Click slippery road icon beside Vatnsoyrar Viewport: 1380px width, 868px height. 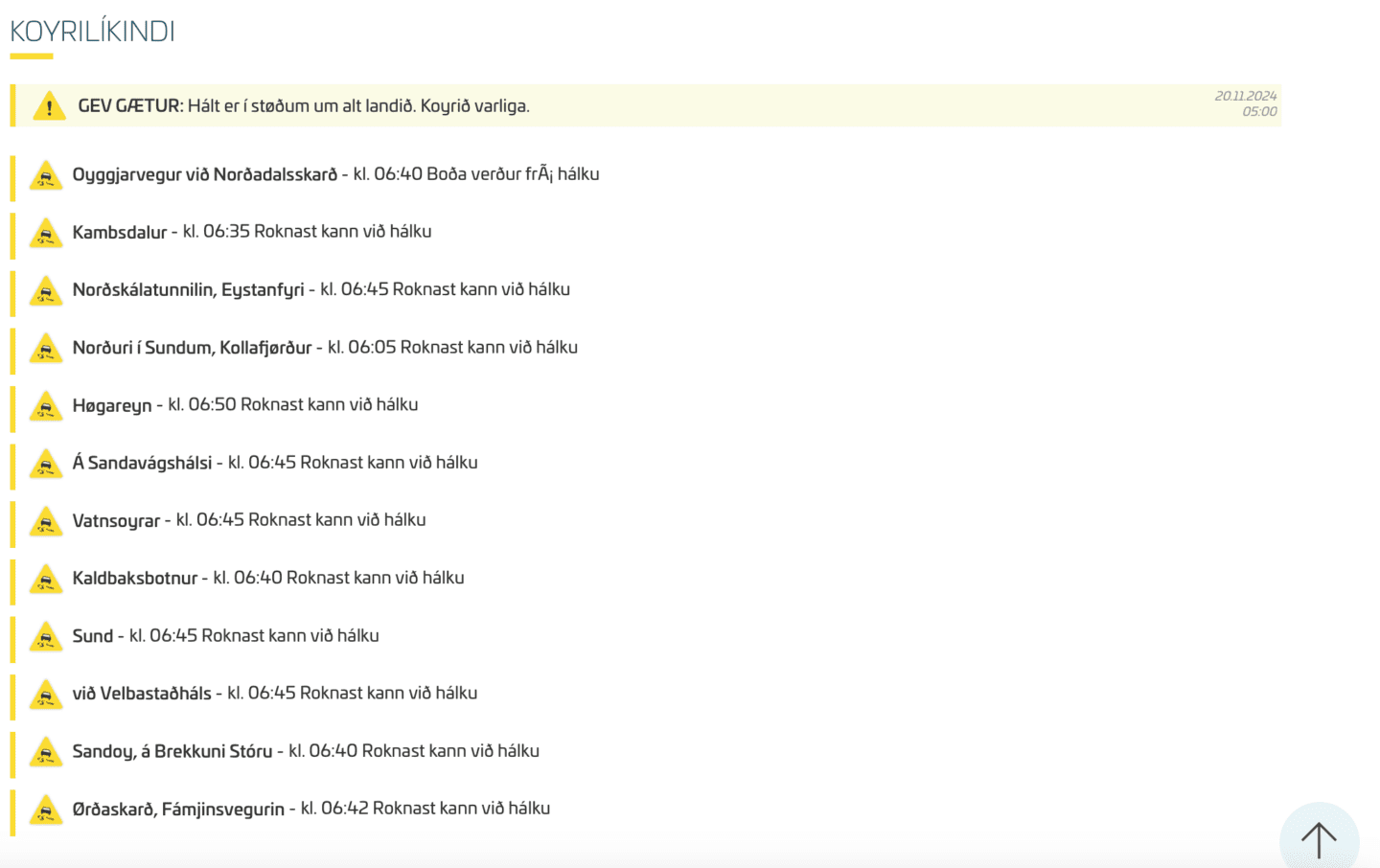[45, 521]
